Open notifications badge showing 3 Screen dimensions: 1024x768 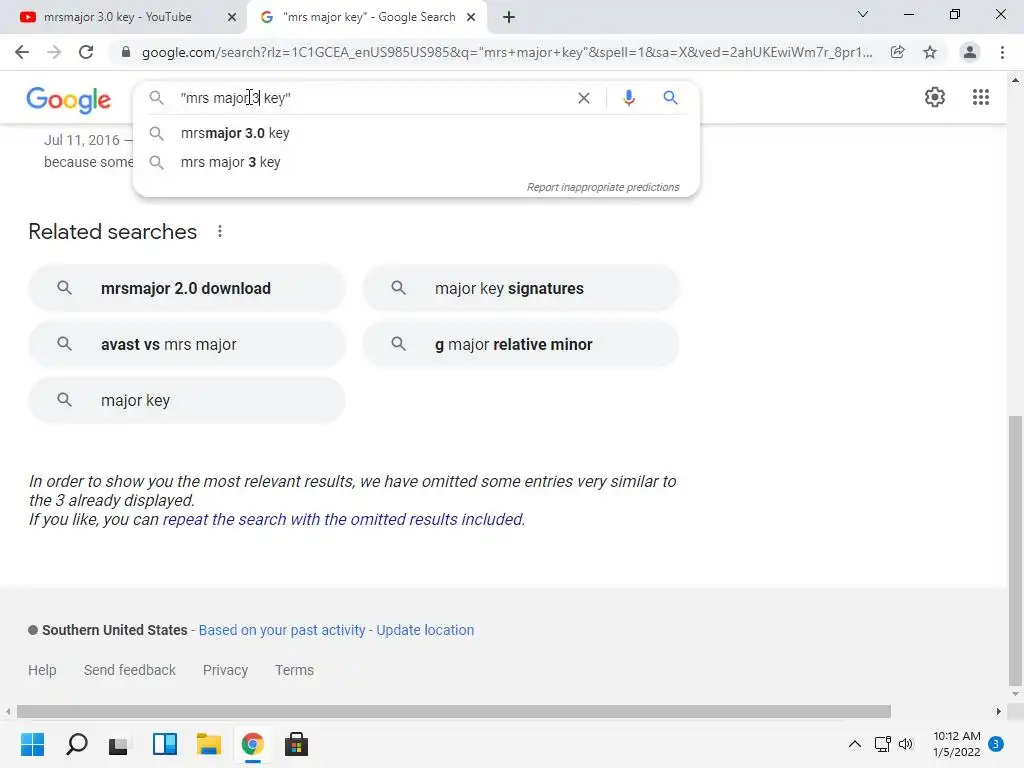(x=996, y=744)
